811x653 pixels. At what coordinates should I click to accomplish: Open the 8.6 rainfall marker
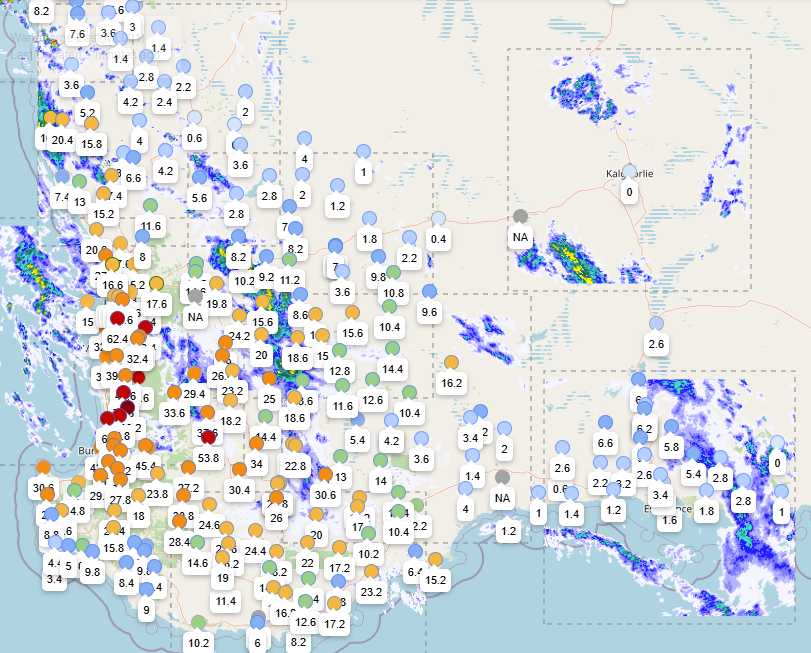[301, 295]
